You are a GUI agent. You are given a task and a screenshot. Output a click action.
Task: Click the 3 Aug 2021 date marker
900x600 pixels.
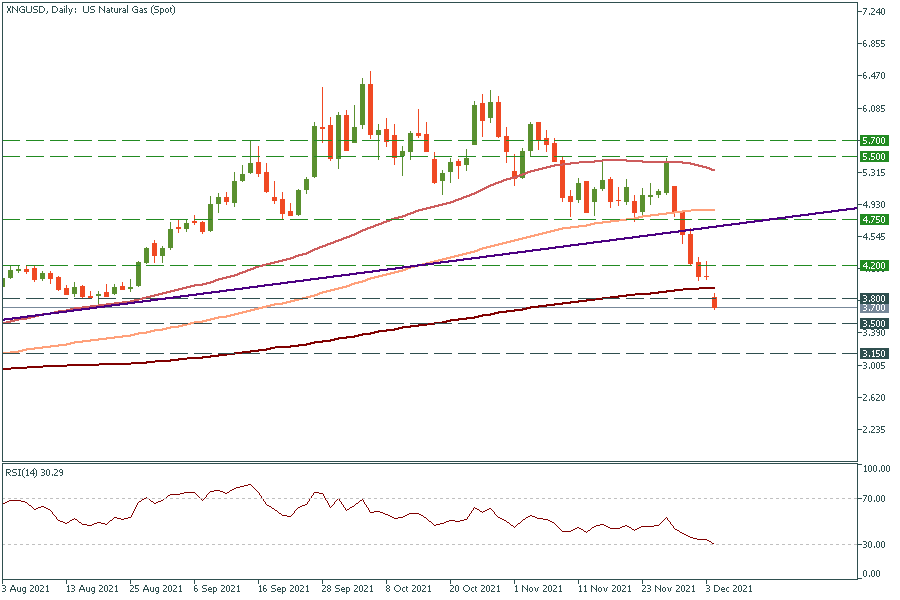(x=26, y=590)
